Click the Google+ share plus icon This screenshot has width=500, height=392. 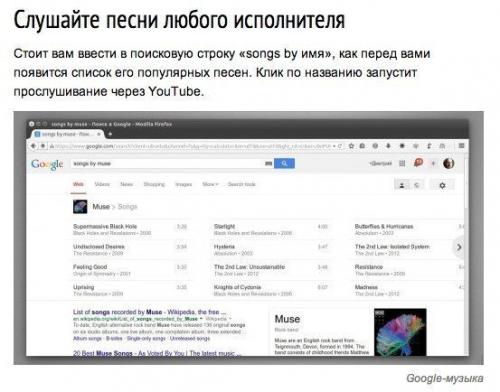coord(433,163)
